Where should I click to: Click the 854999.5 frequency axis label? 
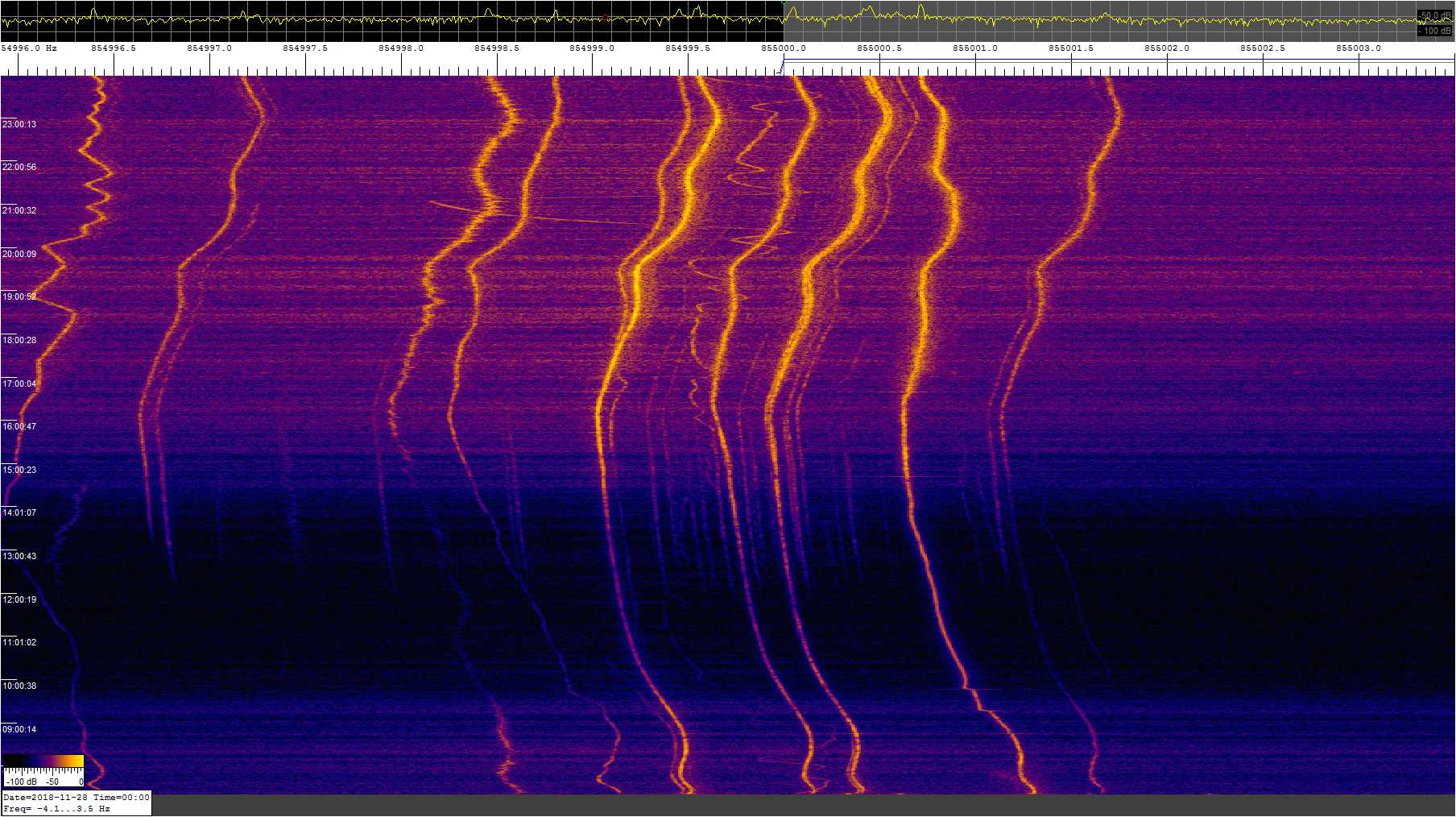[688, 48]
